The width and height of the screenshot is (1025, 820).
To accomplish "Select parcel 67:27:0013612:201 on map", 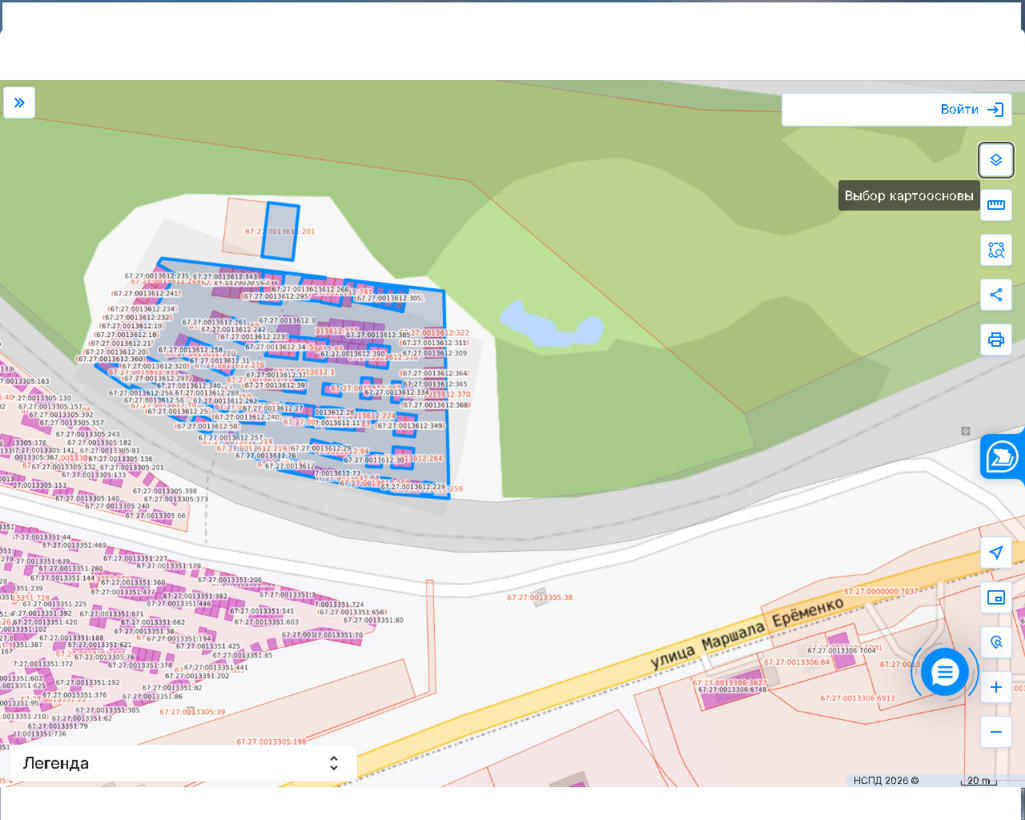I will coord(281,231).
